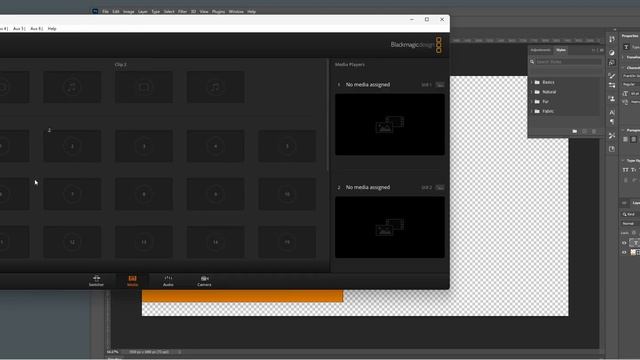Image resolution: width=640 pixels, height=360 pixels.
Task: Open Photoshop's Plugins menu
Action: tap(218, 11)
